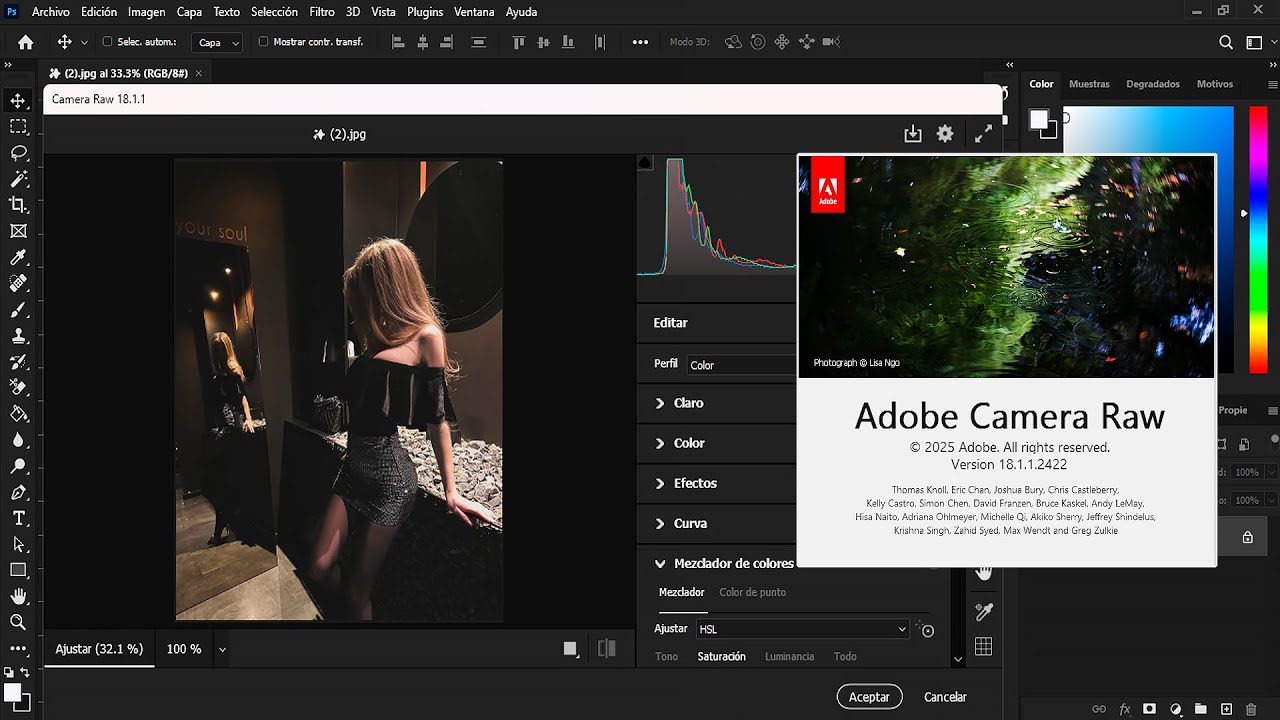Select the Path Selection tool
Screen dimensions: 1280x720
tap(18, 544)
